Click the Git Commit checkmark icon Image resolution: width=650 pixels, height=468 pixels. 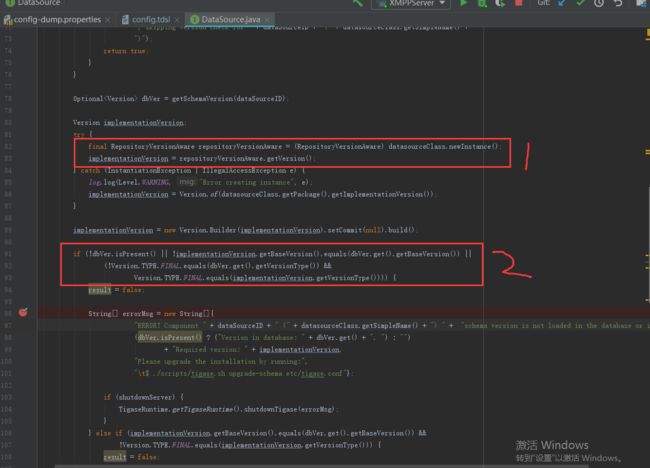click(x=580, y=3)
